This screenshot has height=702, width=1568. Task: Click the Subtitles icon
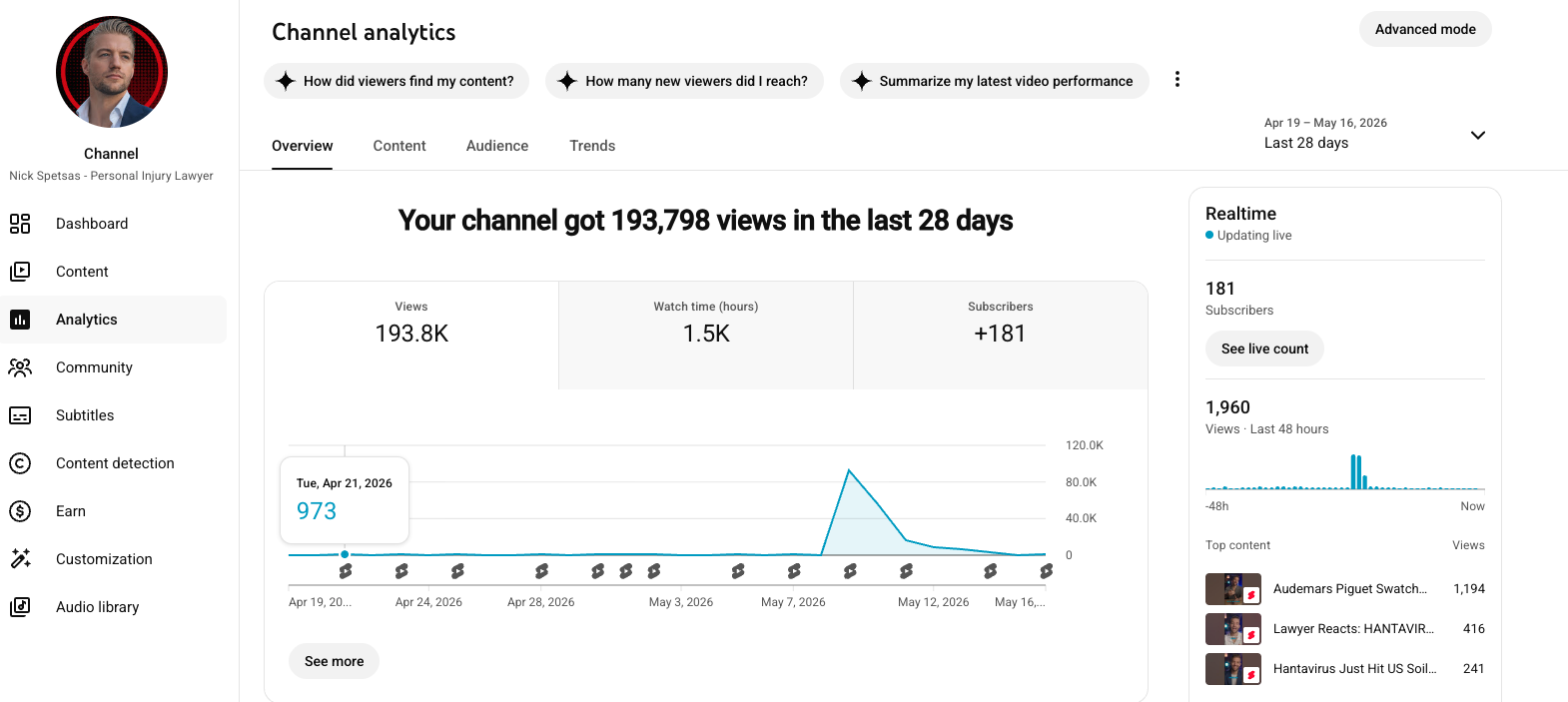click(20, 415)
